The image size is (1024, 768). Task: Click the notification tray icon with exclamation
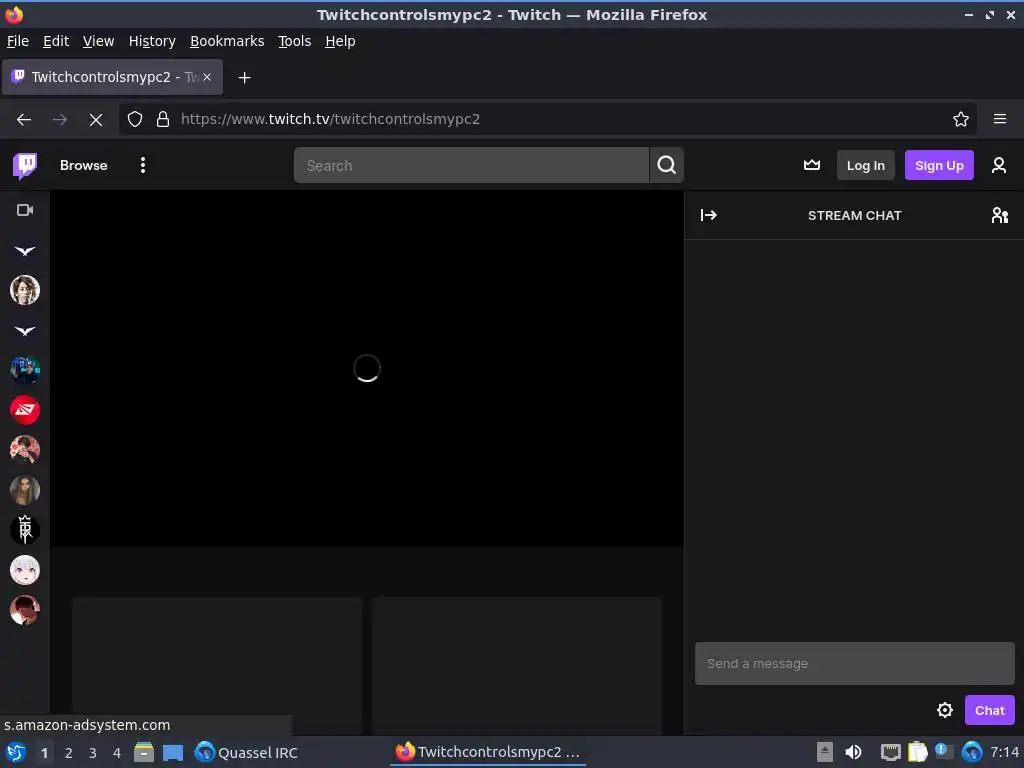[x=944, y=752]
